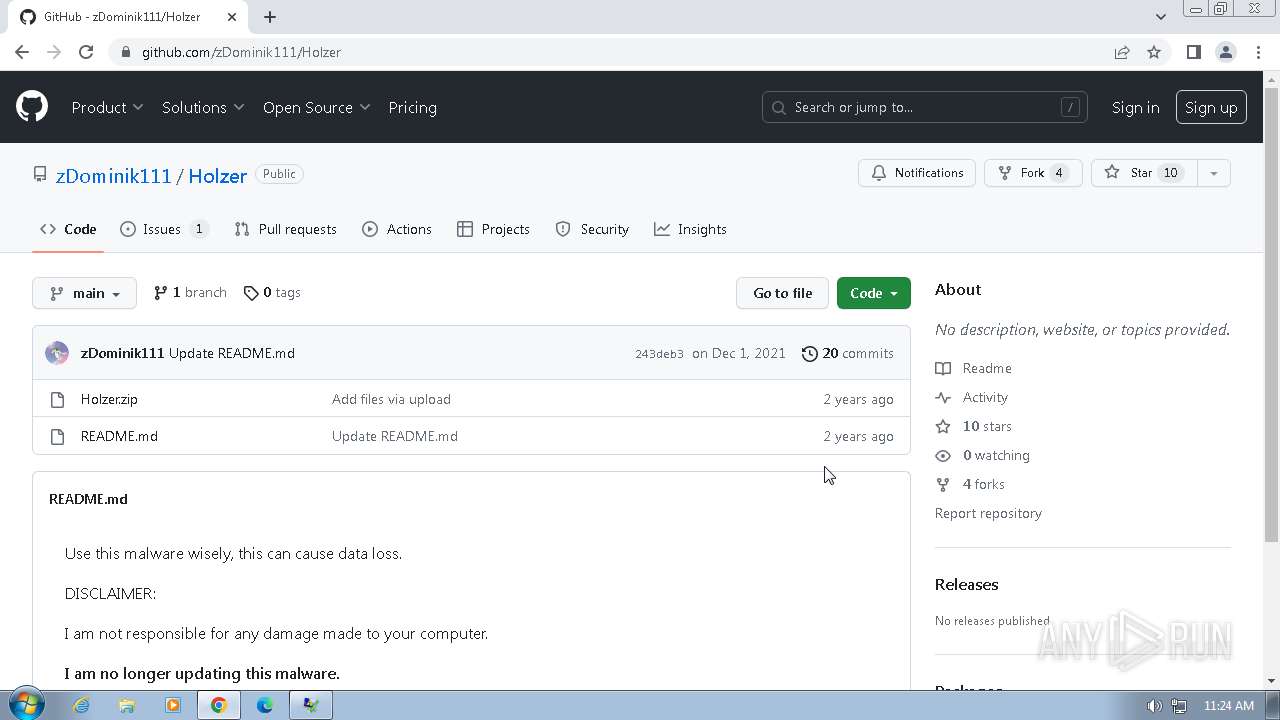View the 4 forks link
The width and height of the screenshot is (1280, 720).
point(970,484)
